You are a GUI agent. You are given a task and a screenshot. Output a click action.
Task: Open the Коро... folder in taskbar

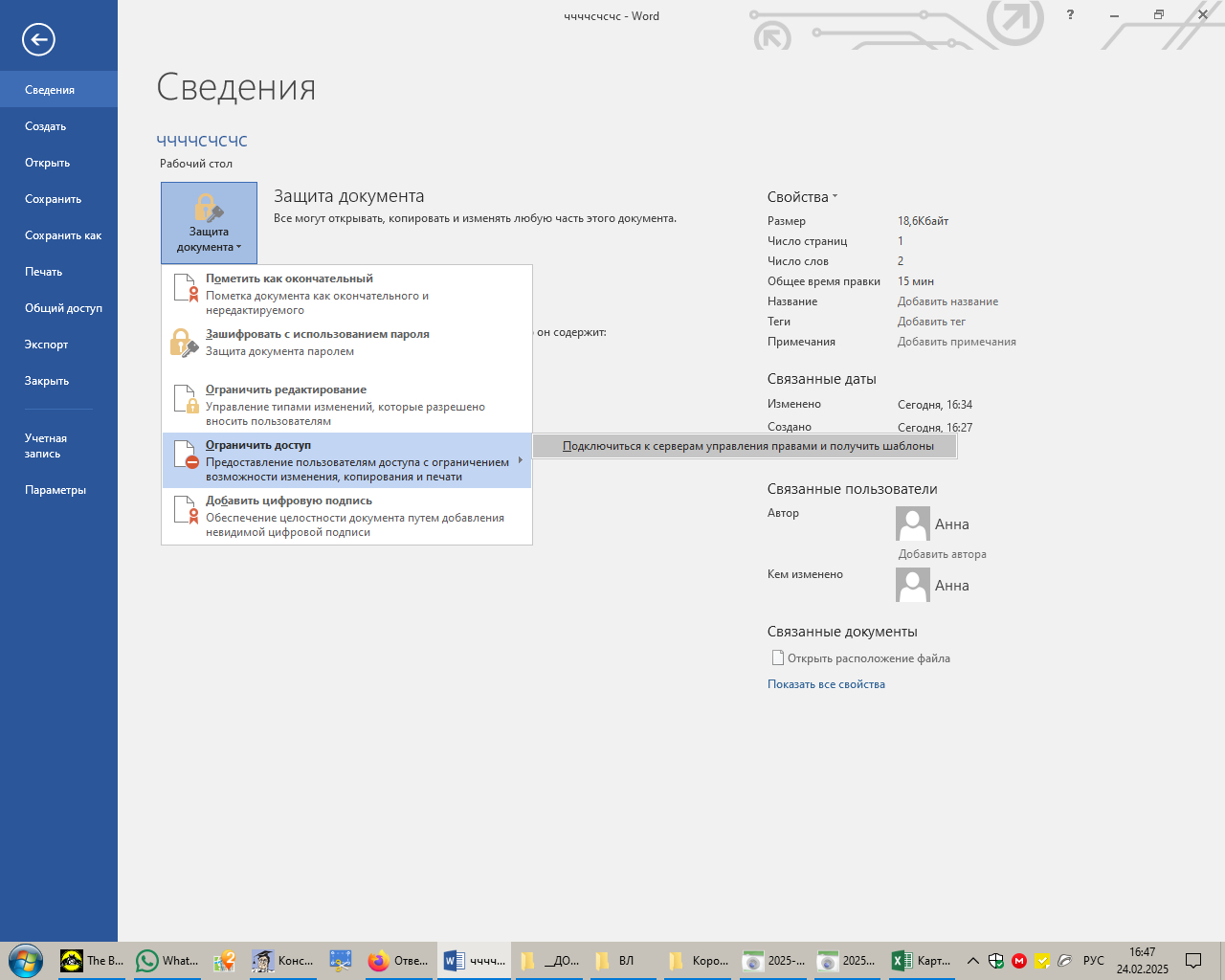[x=699, y=961]
